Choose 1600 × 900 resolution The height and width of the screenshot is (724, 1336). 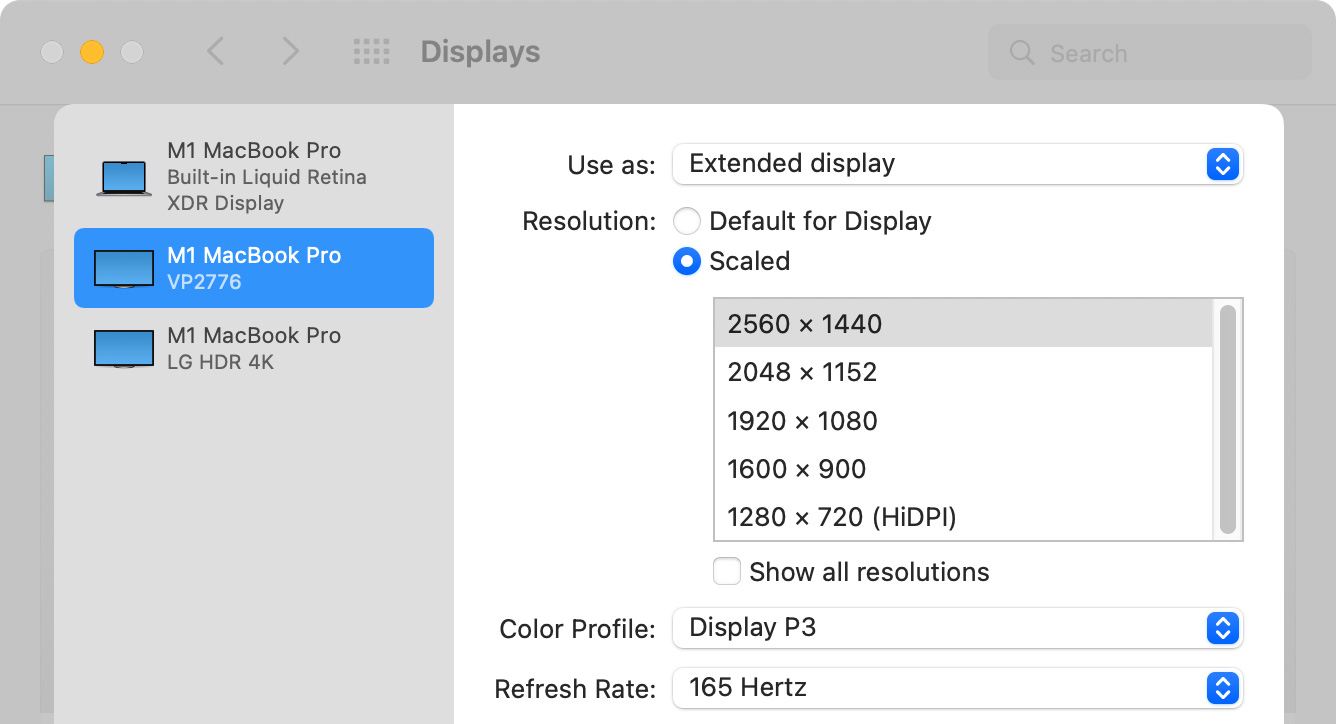tap(963, 468)
